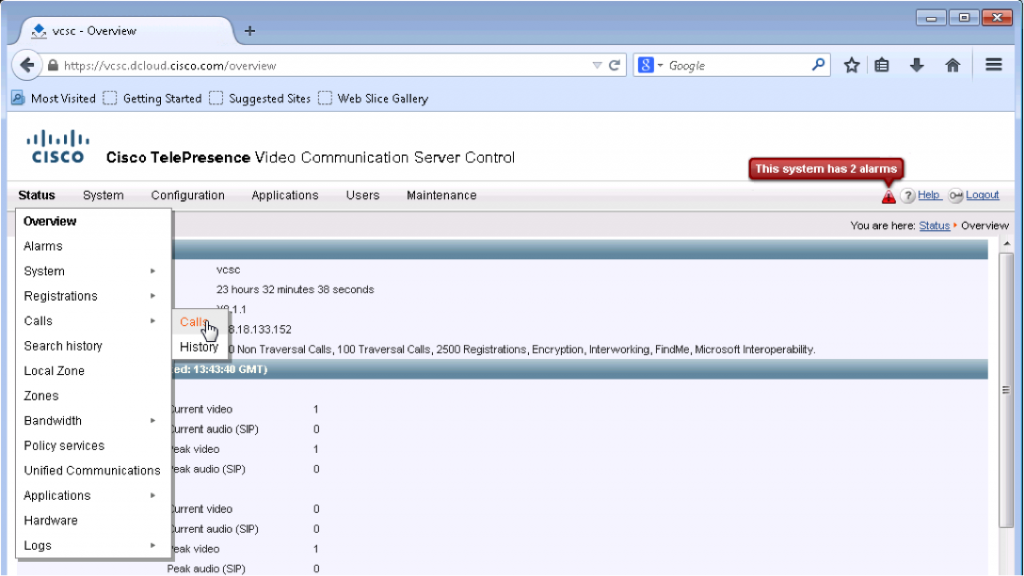Click the reload page icon
1024x576 pixels.
(x=615, y=65)
